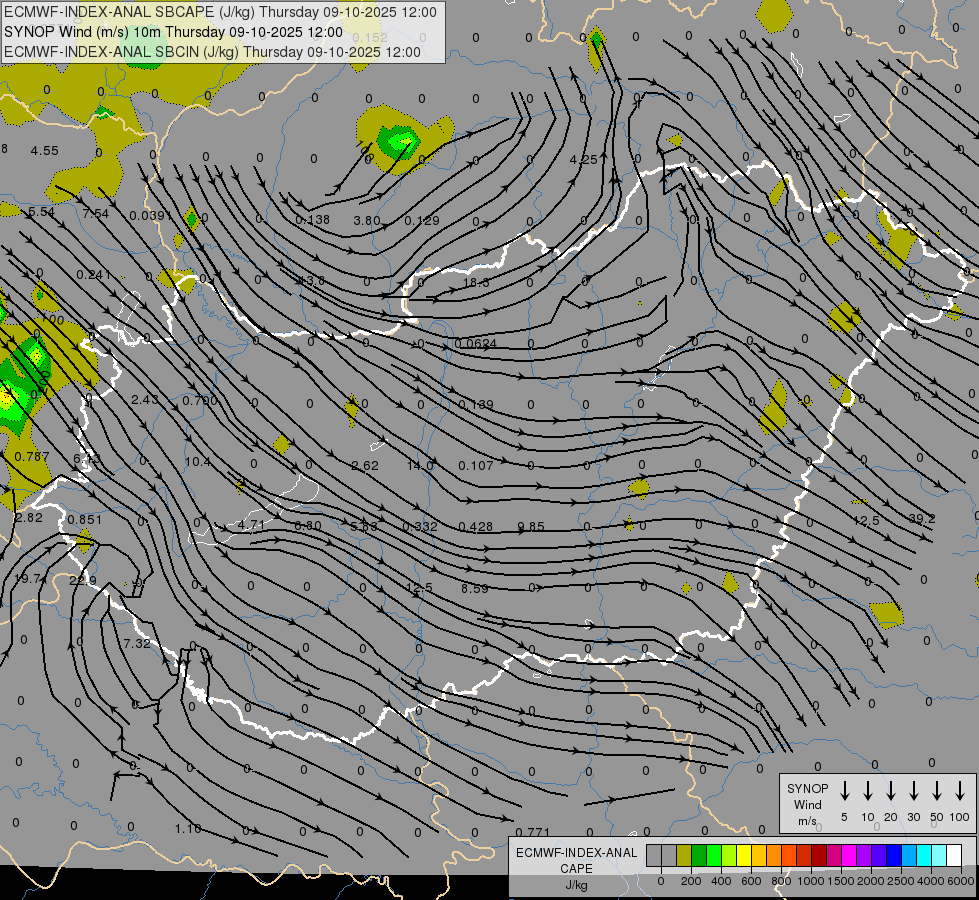This screenshot has width=979, height=900.
Task: Click the map value 0.787
Action: [31, 456]
